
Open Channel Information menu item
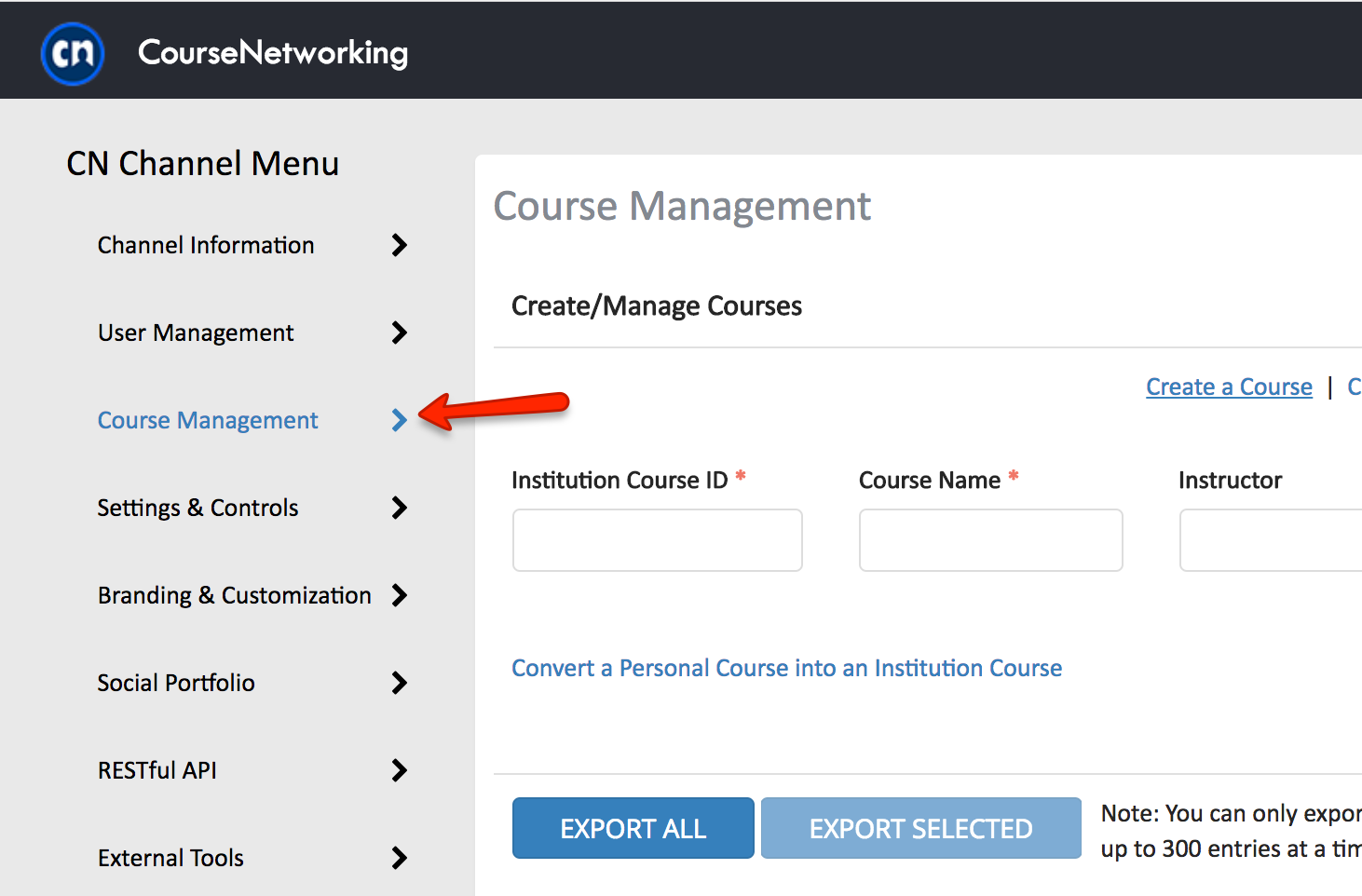pyautogui.click(x=206, y=245)
